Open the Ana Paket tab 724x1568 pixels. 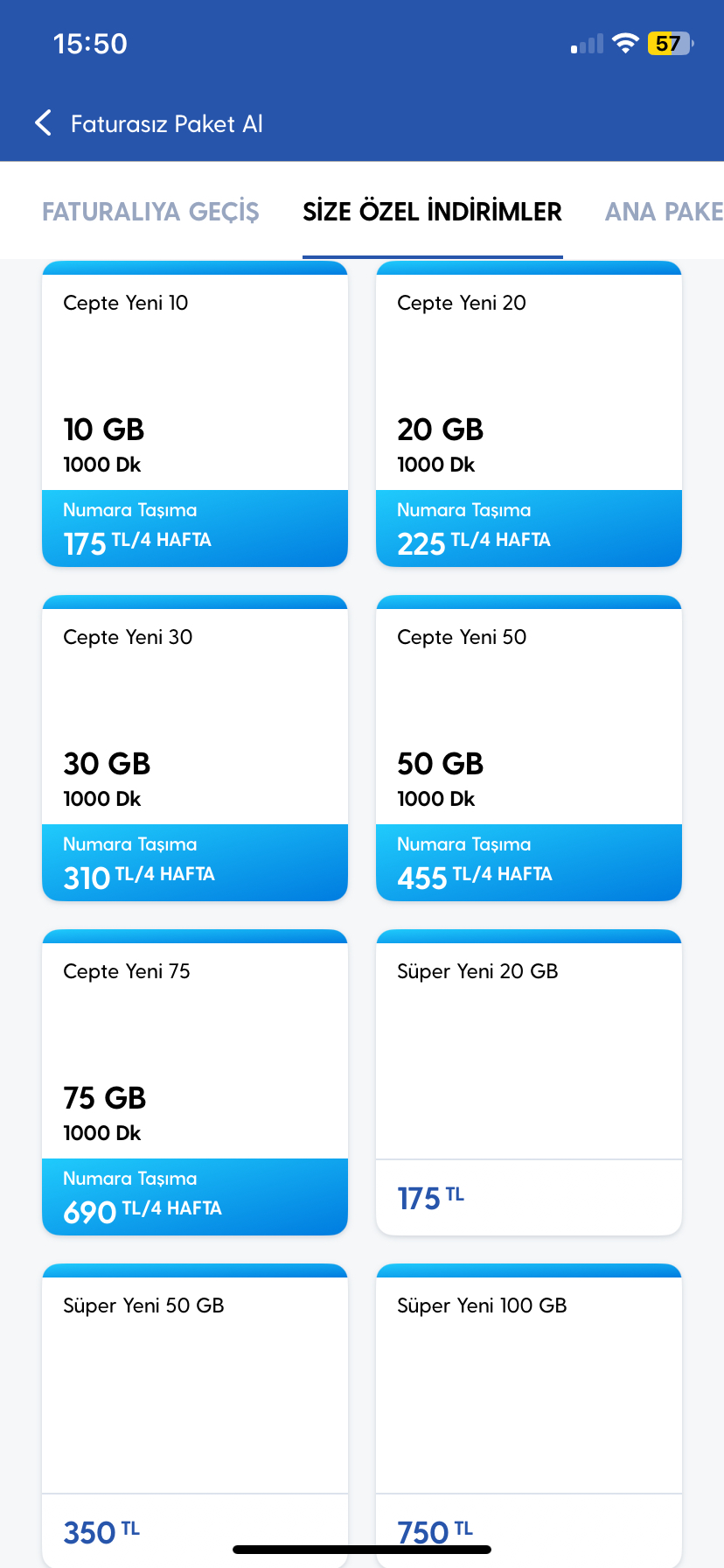[x=663, y=212]
